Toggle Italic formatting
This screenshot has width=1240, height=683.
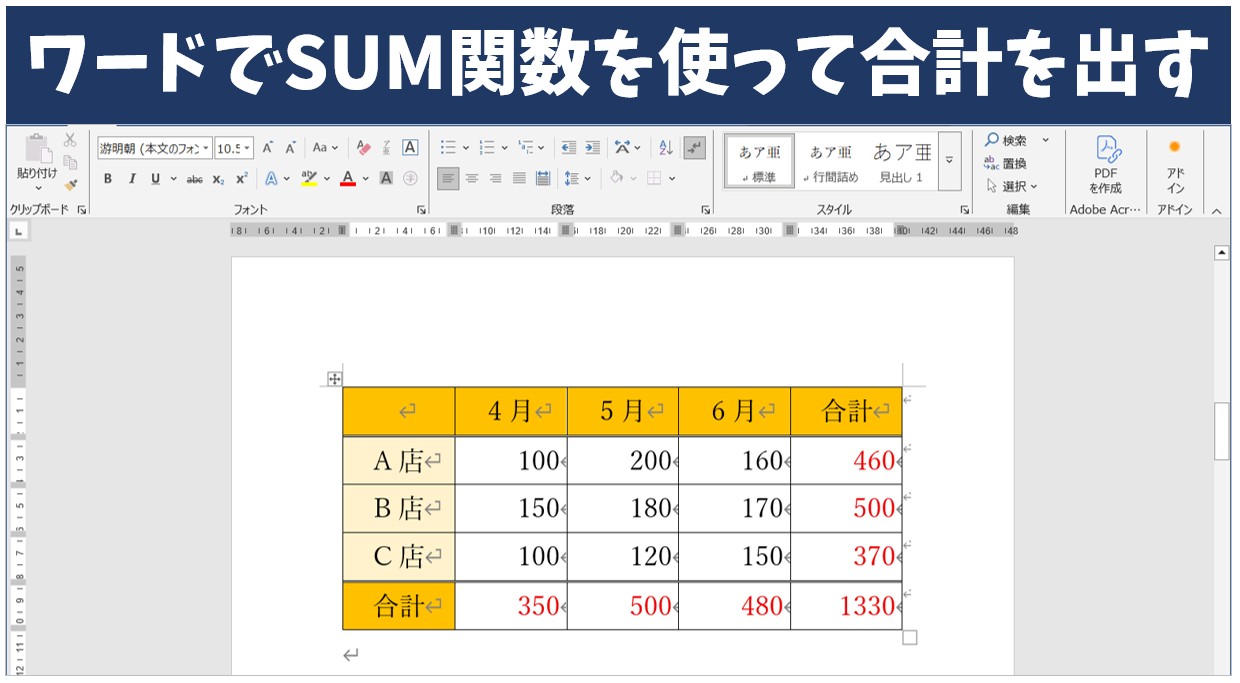tap(131, 179)
